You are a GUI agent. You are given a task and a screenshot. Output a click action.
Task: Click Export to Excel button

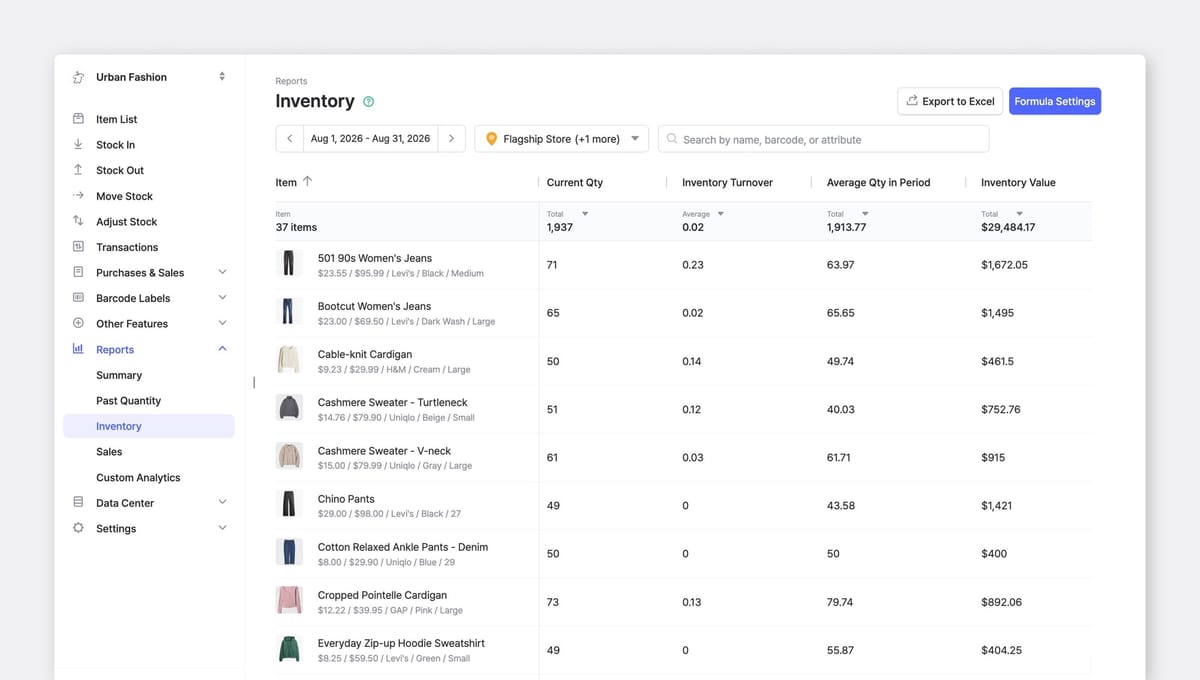click(950, 101)
